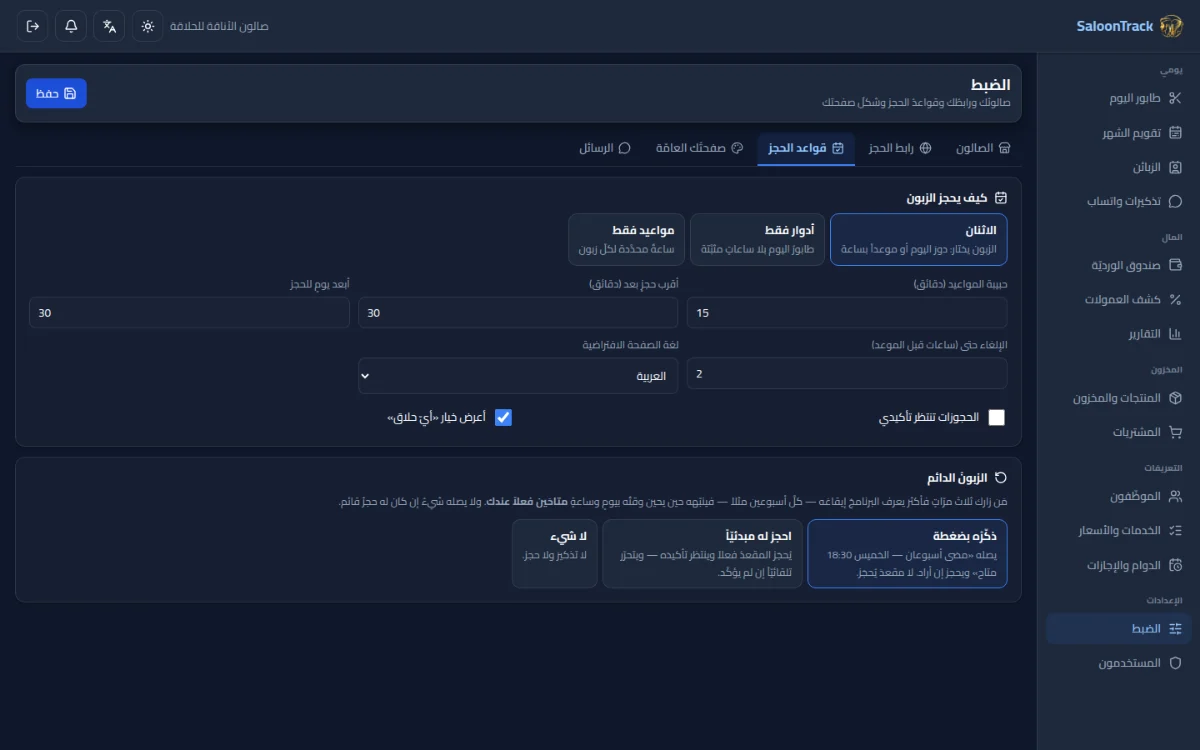This screenshot has width=1200, height=750.
Task: Click the chat icon beside تذكيرات واتساب
Action: click(x=1175, y=201)
